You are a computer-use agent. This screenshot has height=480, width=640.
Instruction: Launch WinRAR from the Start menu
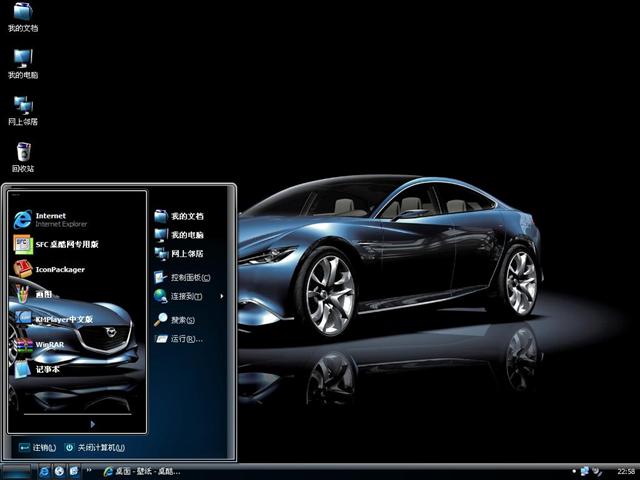pyautogui.click(x=50, y=344)
